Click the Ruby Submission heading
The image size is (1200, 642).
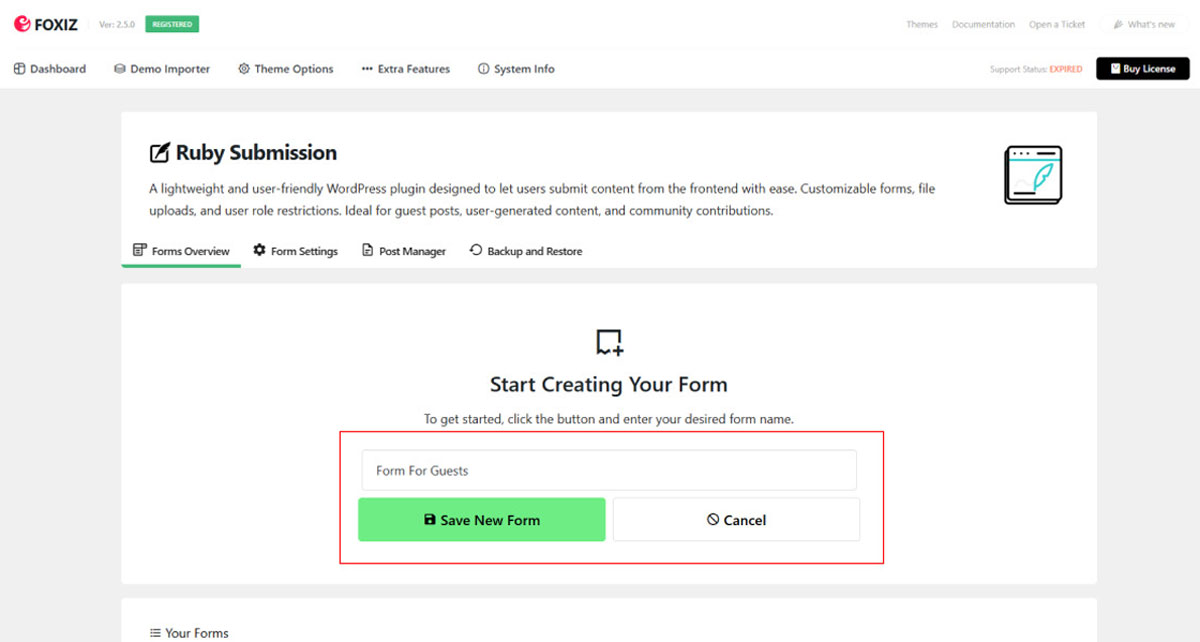pyautogui.click(x=243, y=153)
